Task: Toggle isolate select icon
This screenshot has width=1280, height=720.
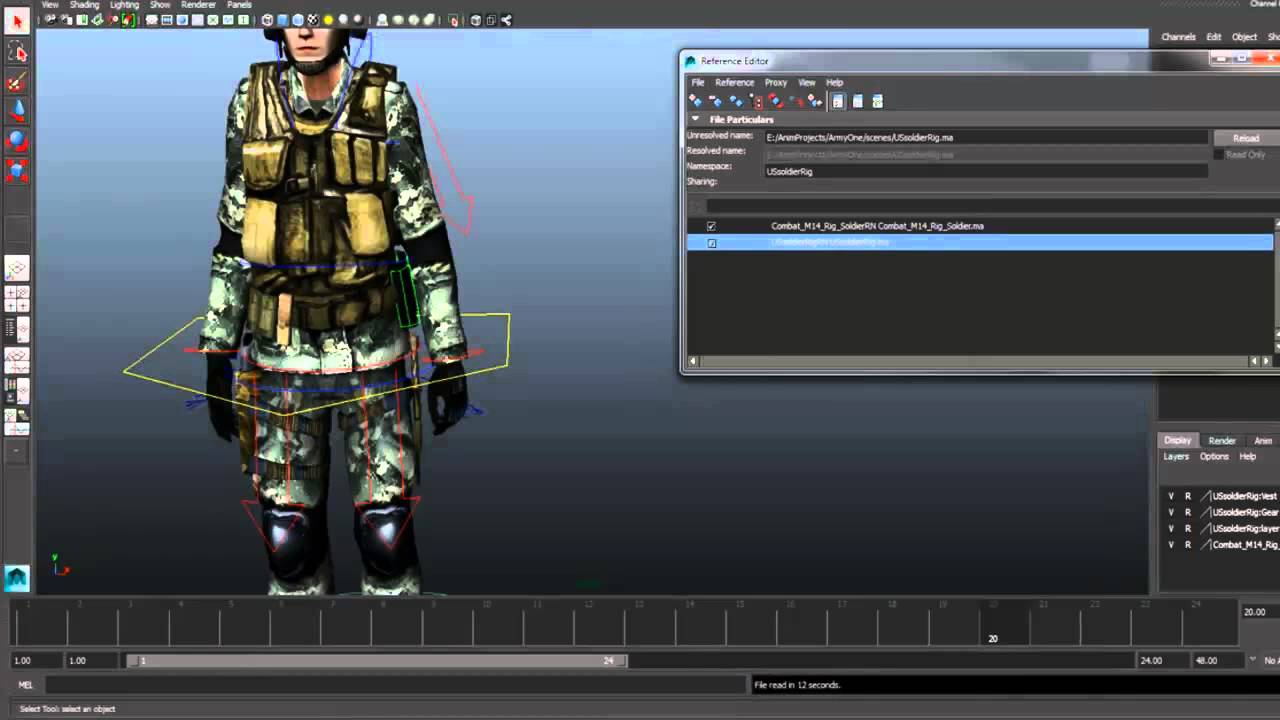Action: click(x=454, y=20)
